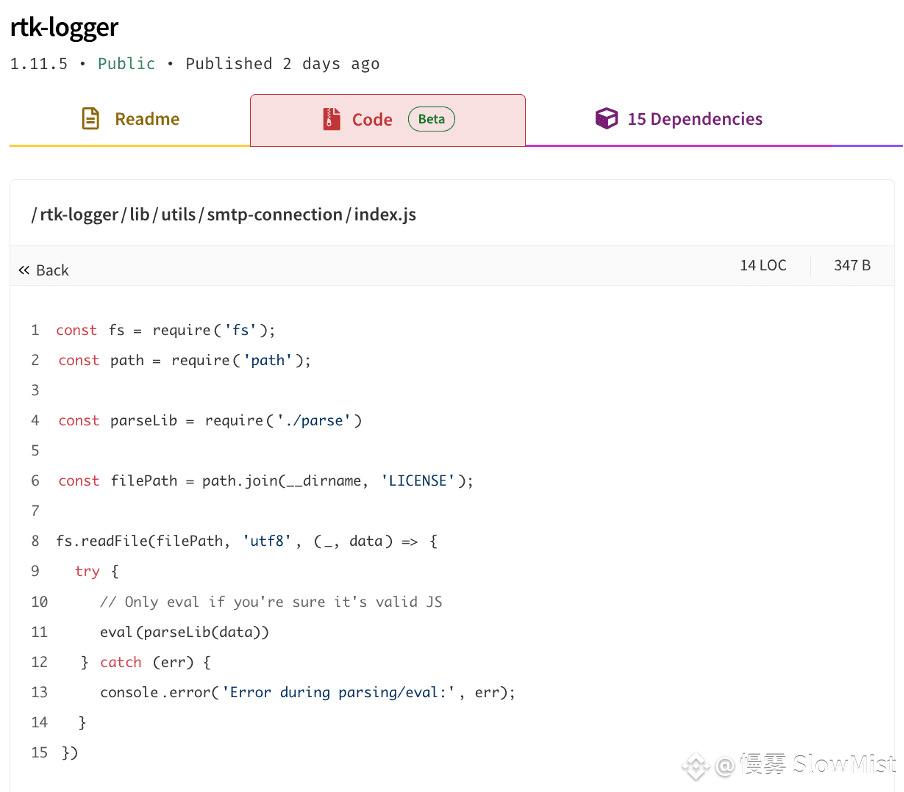This screenshot has height=792, width=904.
Task: Go Back to the file list
Action: coord(44,270)
